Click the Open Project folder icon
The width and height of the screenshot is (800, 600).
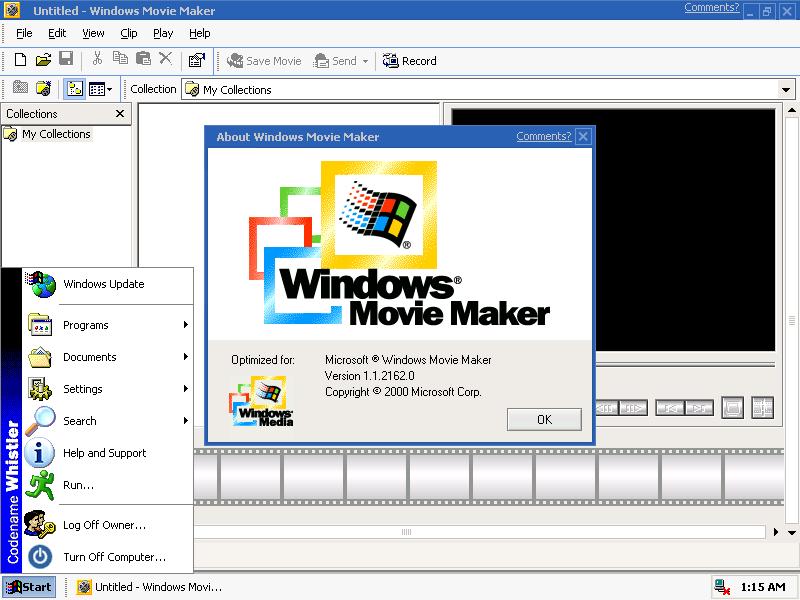(43, 61)
